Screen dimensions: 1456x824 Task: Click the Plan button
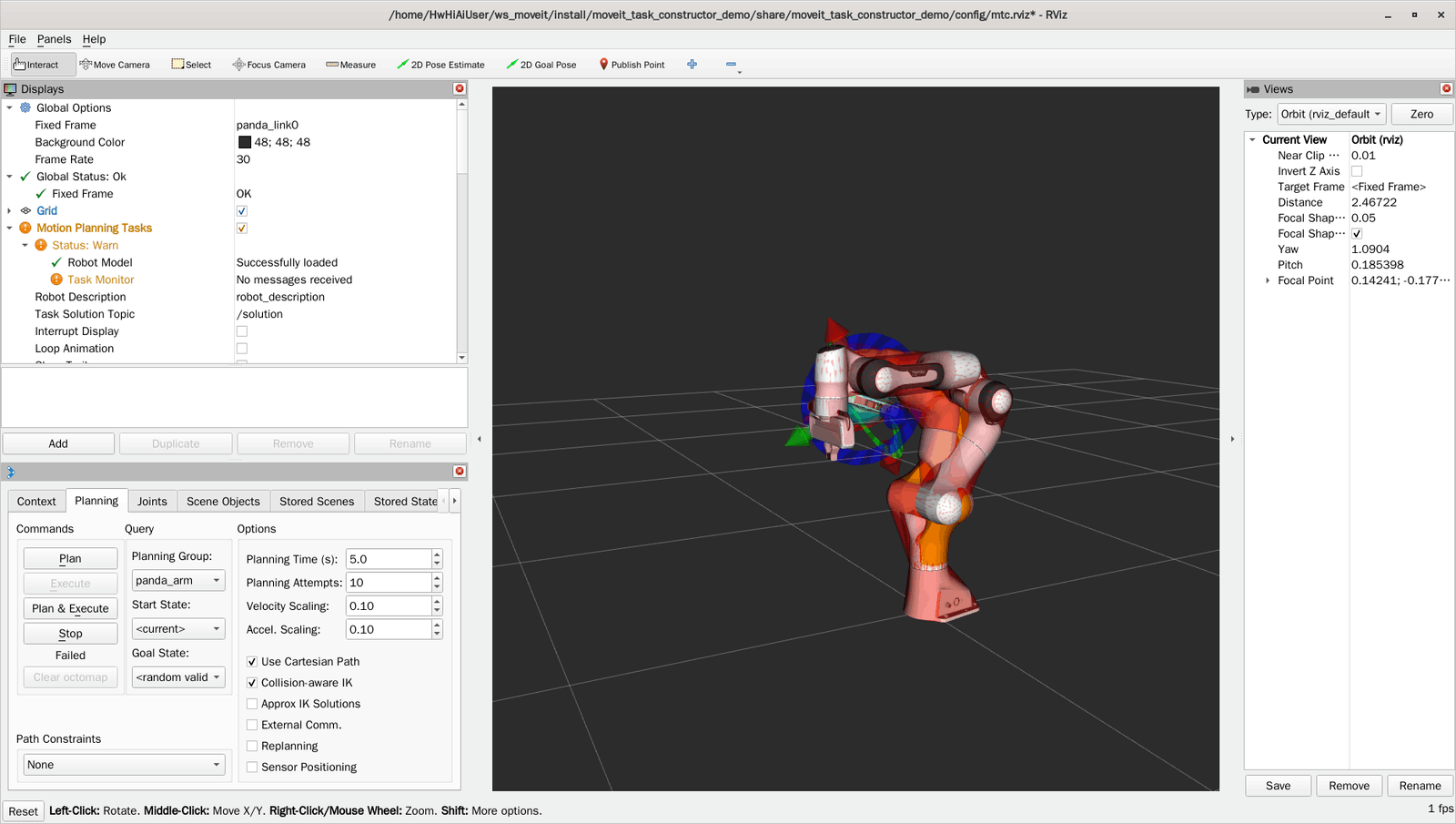point(70,558)
